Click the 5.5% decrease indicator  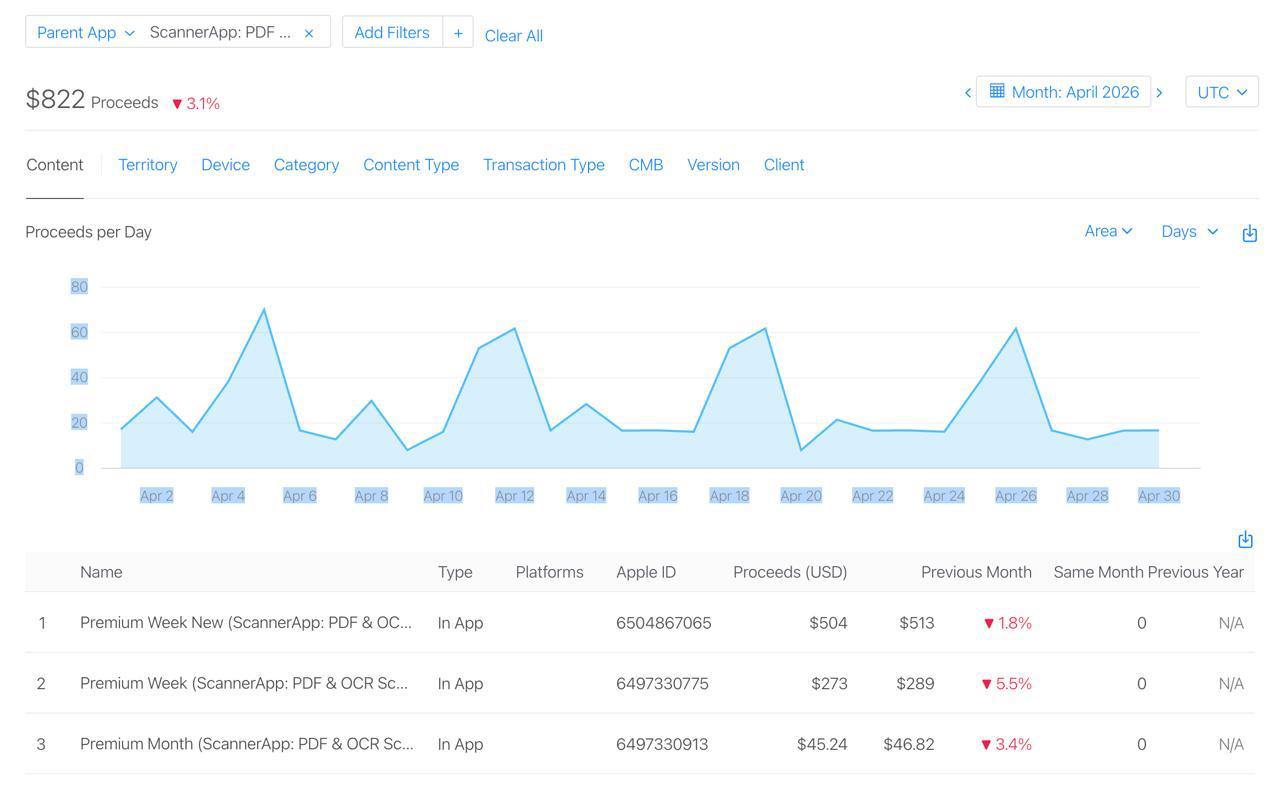point(1007,684)
